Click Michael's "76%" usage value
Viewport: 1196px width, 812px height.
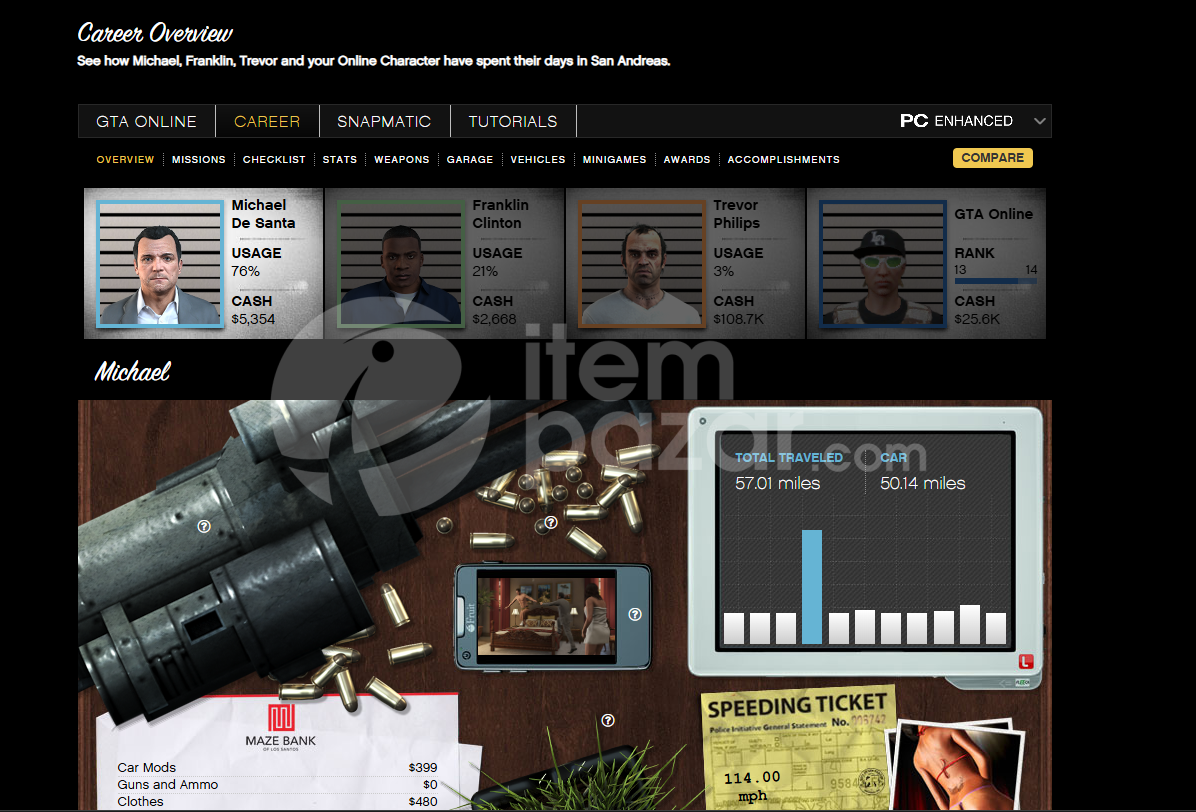point(246,271)
